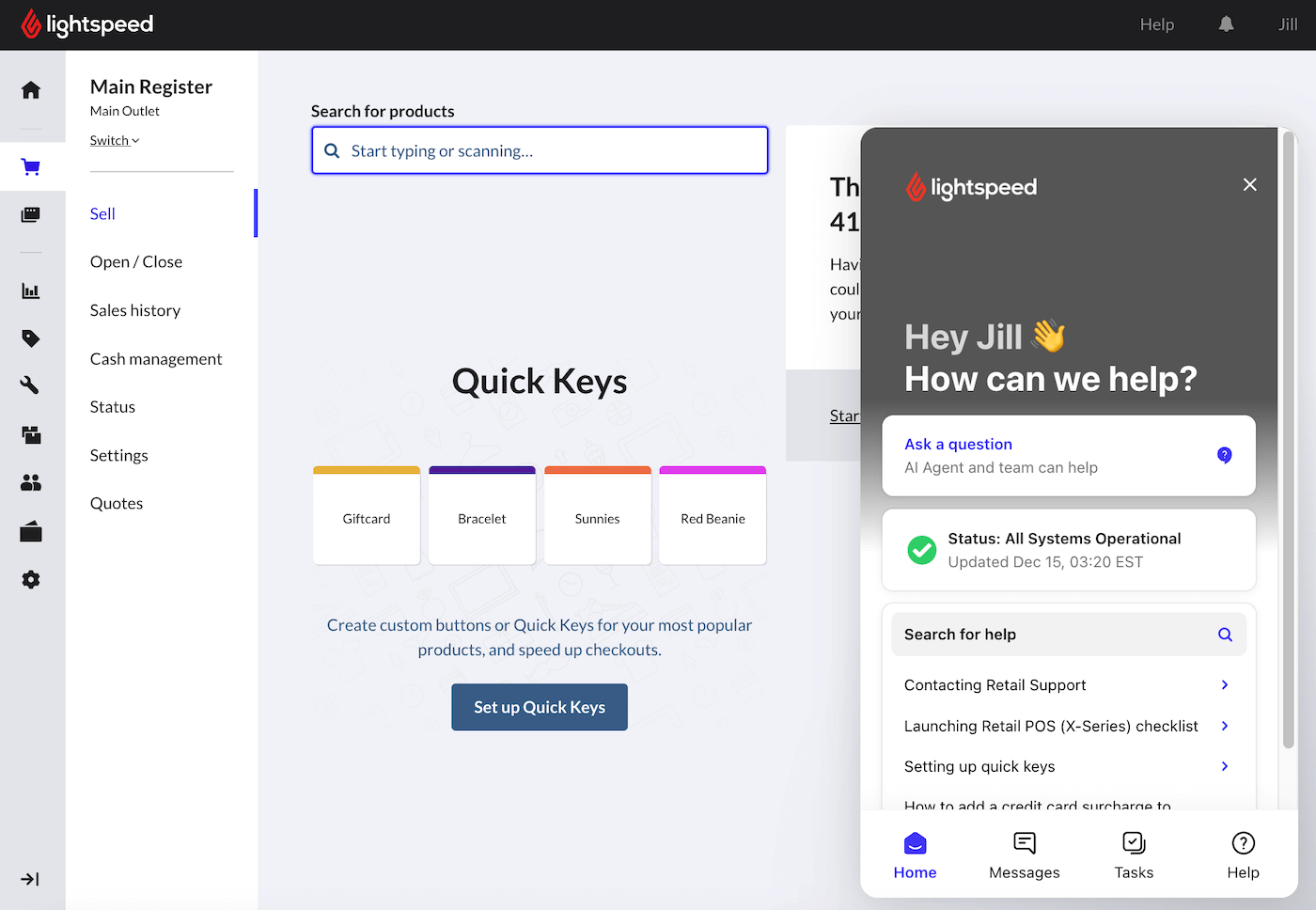Click the Main Outlet label
Screen dimensions: 1316x910
pos(125,111)
